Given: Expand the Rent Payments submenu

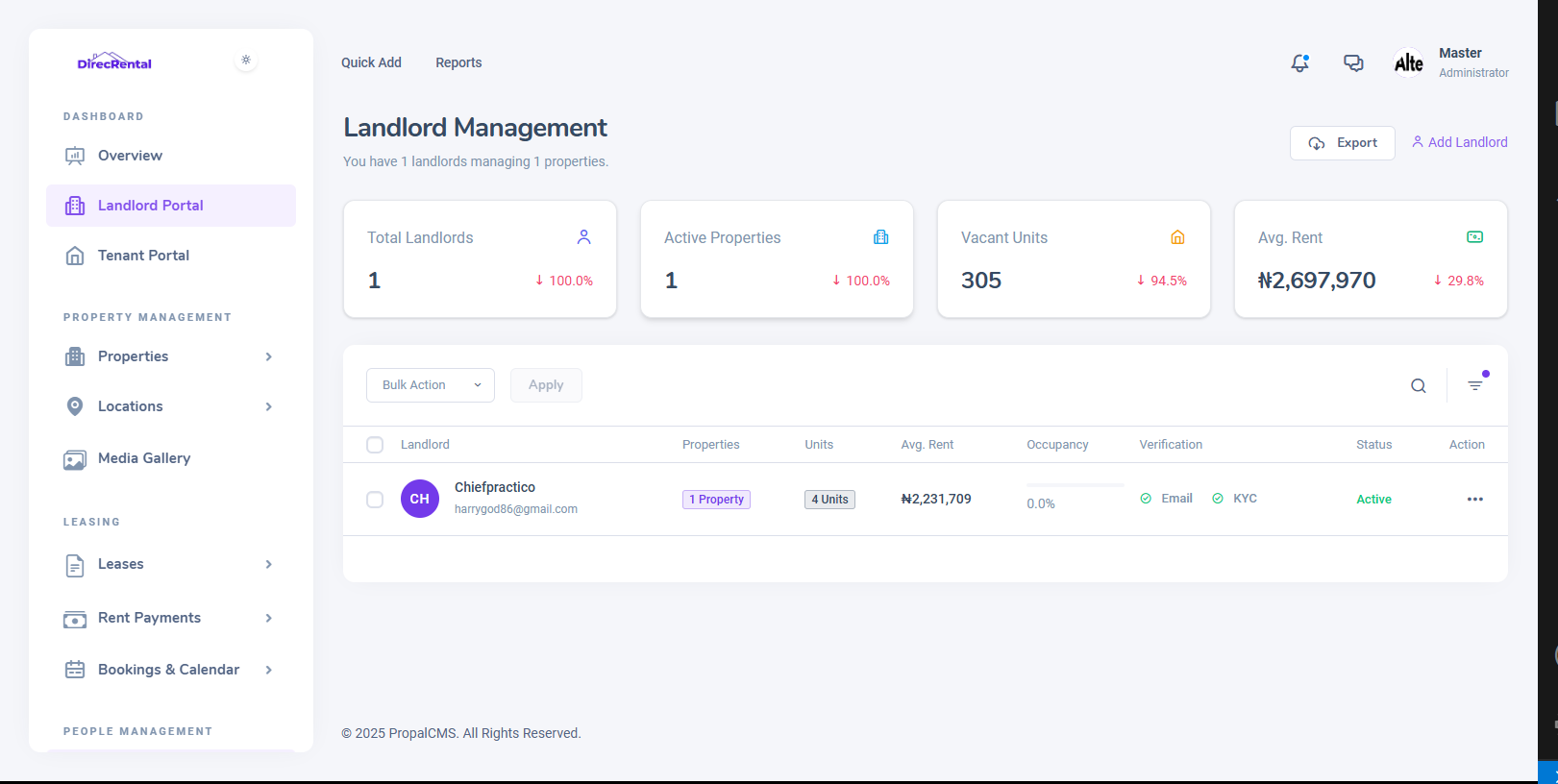Looking at the screenshot, I should pos(169,618).
